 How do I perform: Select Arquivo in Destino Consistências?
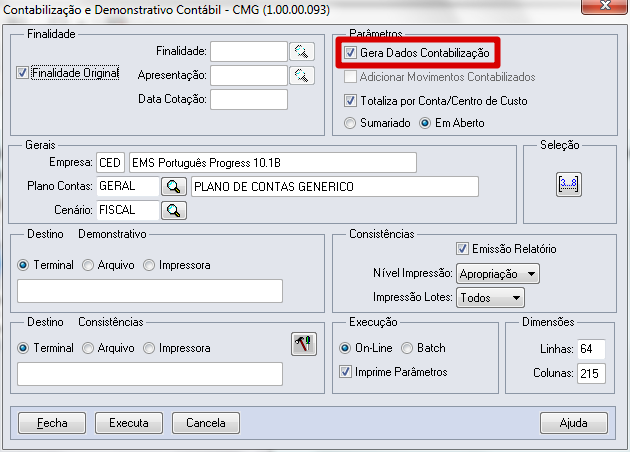(x=88, y=348)
